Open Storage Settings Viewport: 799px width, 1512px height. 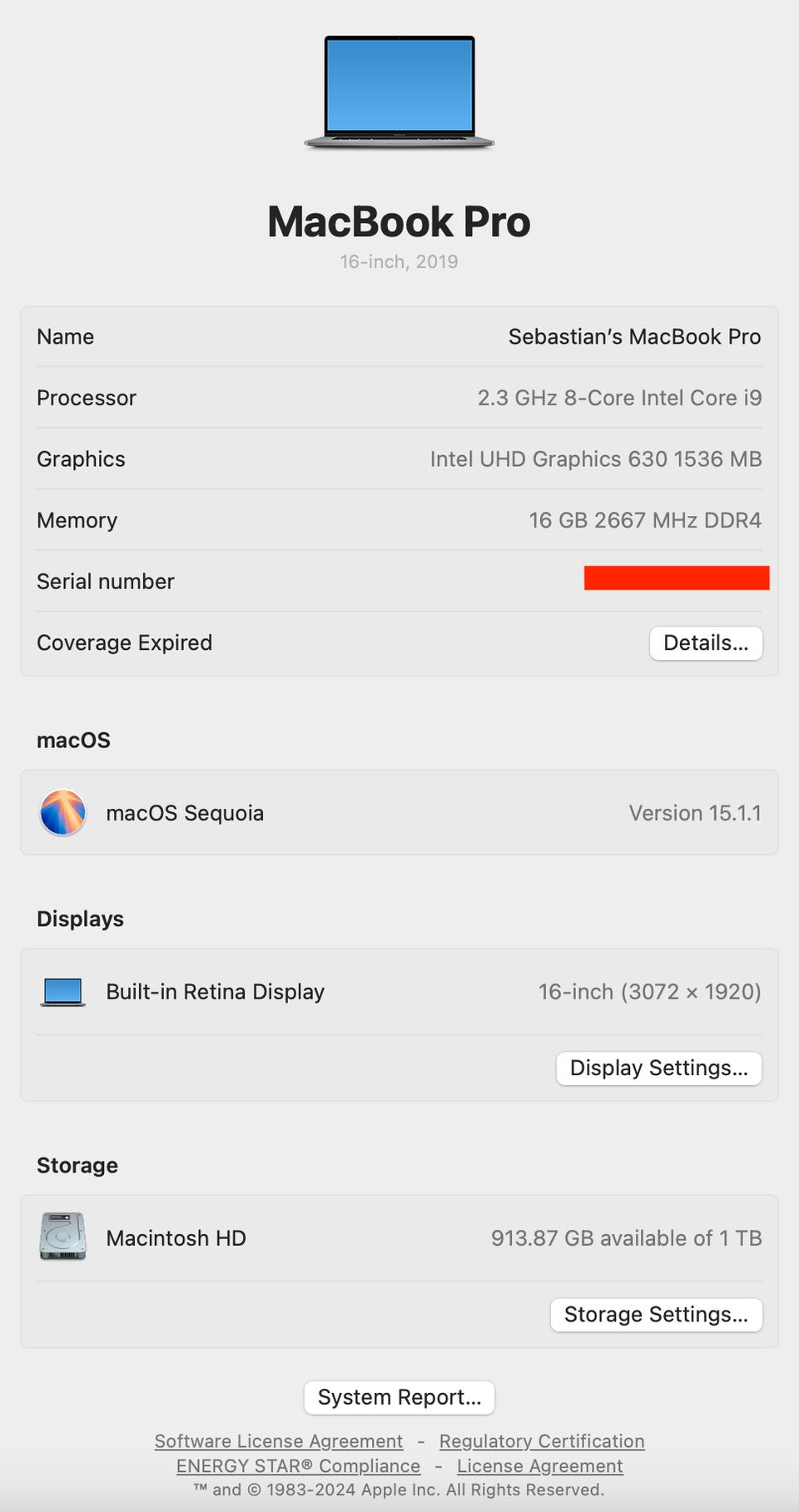pyautogui.click(x=656, y=1314)
